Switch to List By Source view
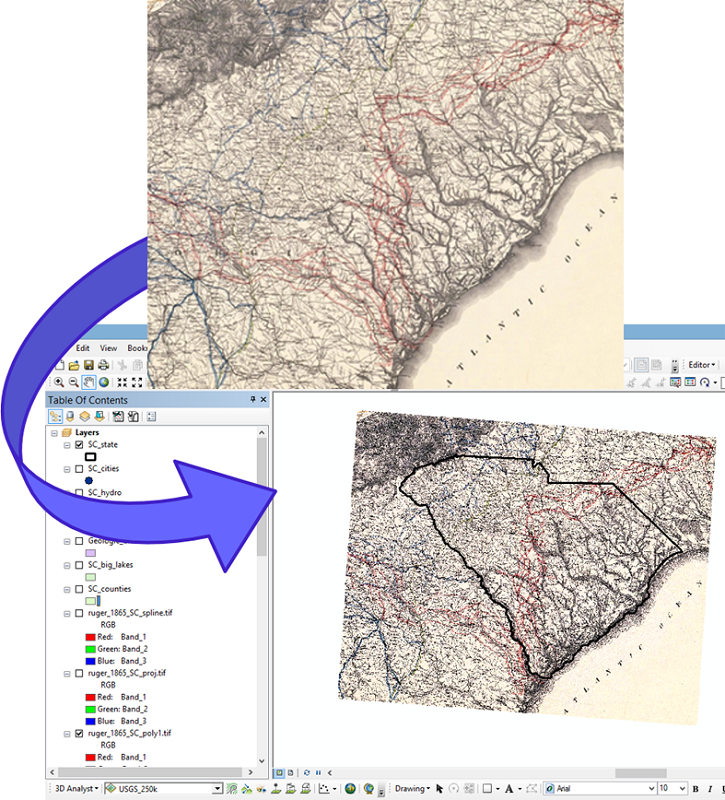Screen dimensions: 725x800 pyautogui.click(x=70, y=416)
